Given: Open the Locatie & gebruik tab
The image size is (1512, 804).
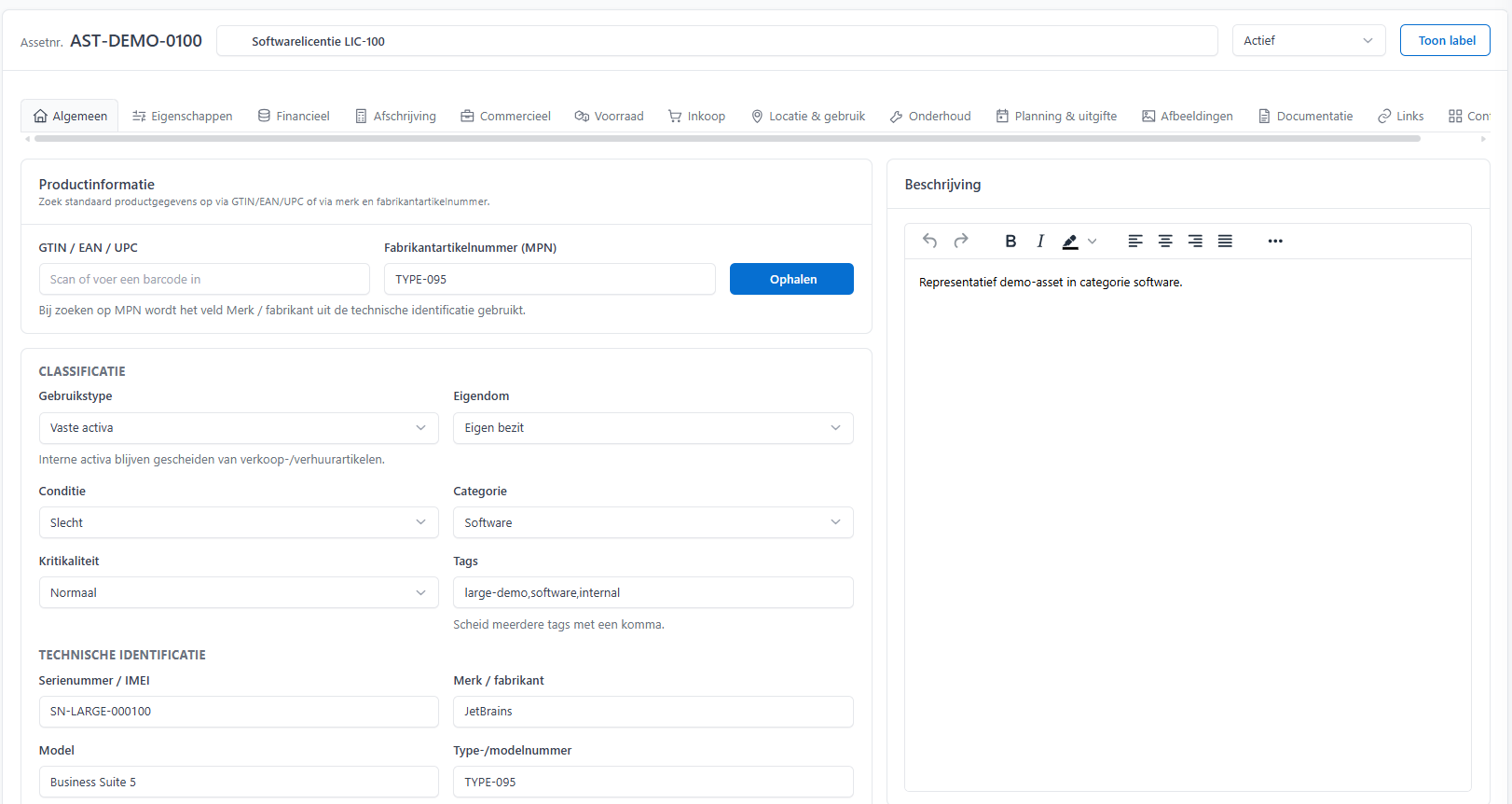Looking at the screenshot, I should pos(808,116).
